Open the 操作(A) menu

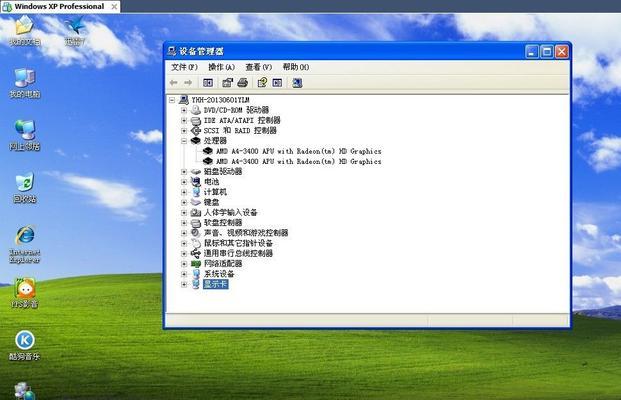221,67
